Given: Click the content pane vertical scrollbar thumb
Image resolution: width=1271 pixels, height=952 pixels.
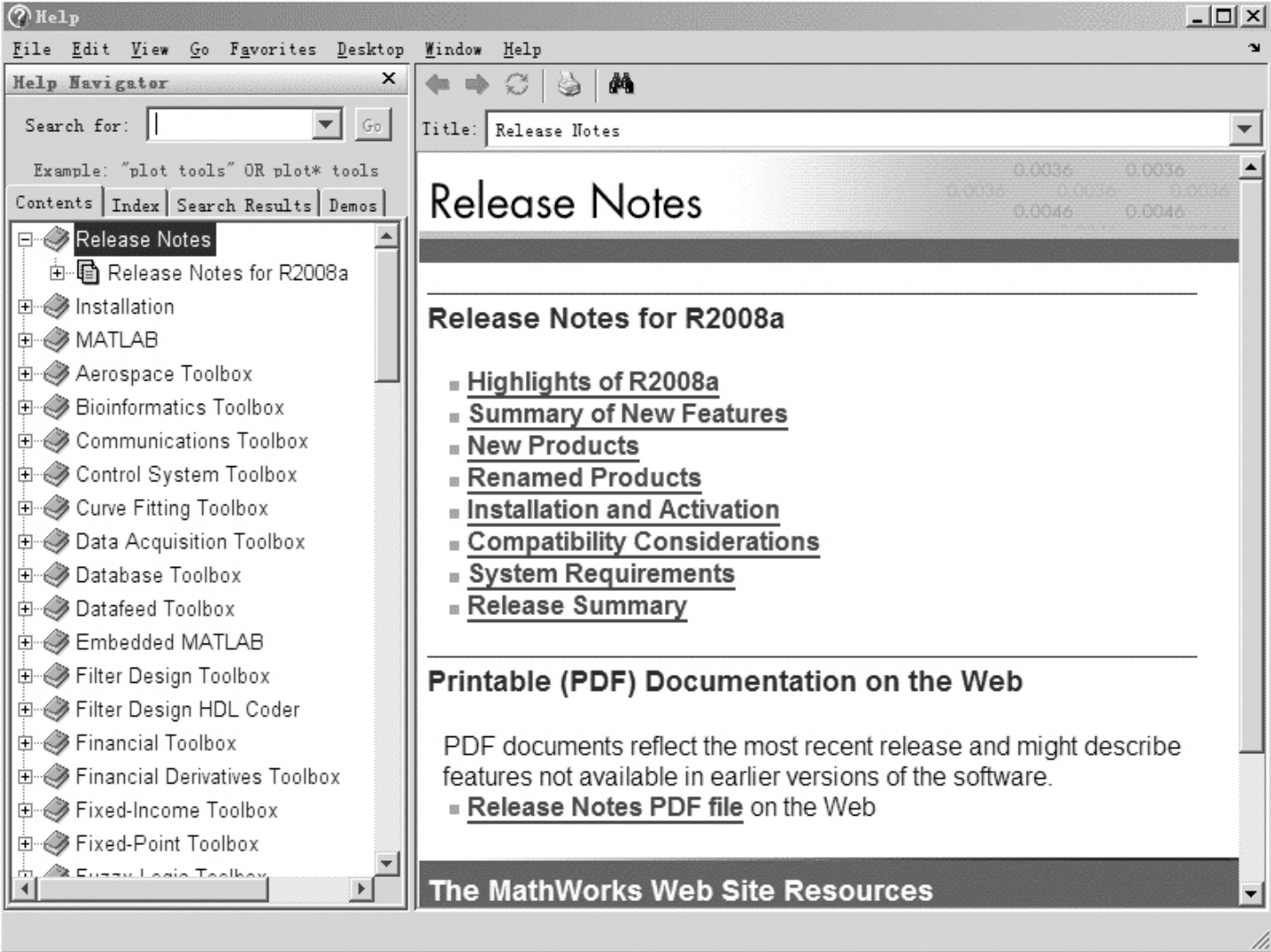Looking at the screenshot, I should click(x=1250, y=465).
